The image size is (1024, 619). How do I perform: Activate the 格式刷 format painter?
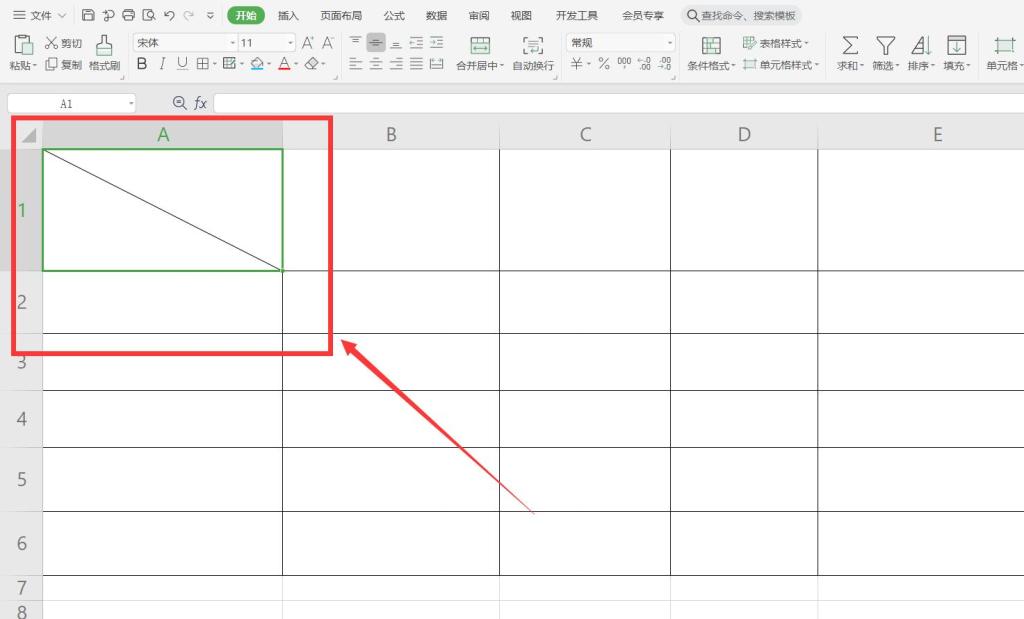[104, 52]
